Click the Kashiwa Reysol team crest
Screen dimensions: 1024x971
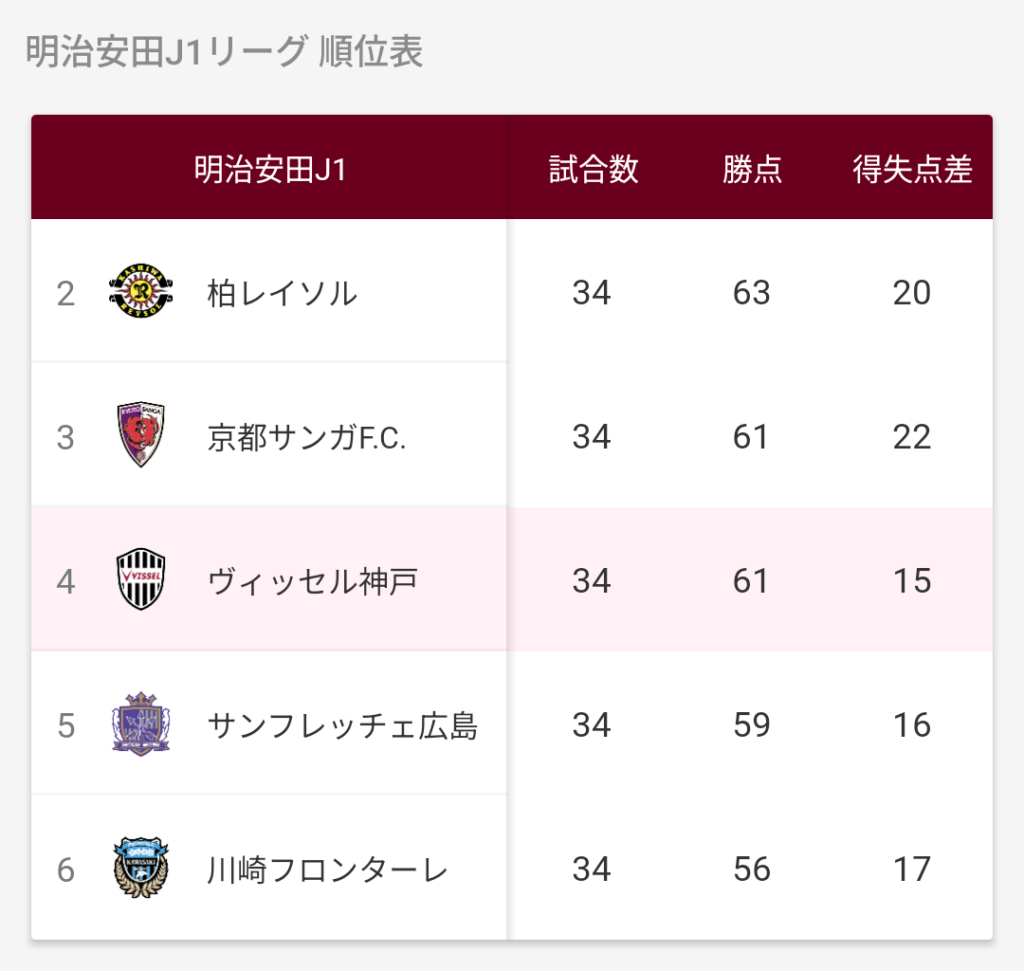pos(141,292)
